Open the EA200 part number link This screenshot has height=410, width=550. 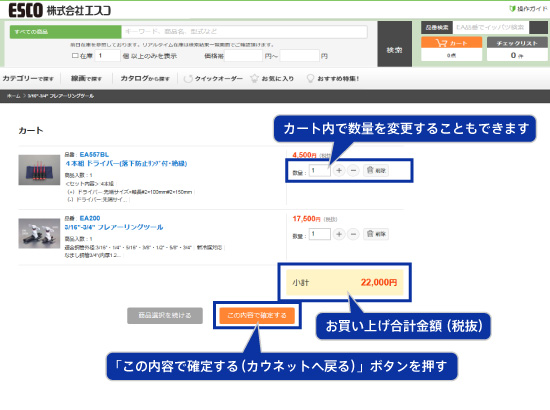coord(90,218)
